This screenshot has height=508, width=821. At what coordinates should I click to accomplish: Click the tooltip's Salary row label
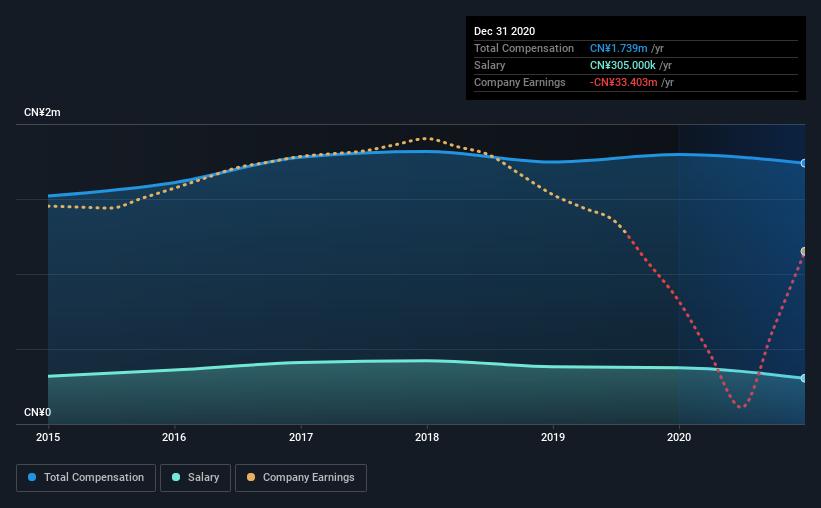pyautogui.click(x=490, y=65)
